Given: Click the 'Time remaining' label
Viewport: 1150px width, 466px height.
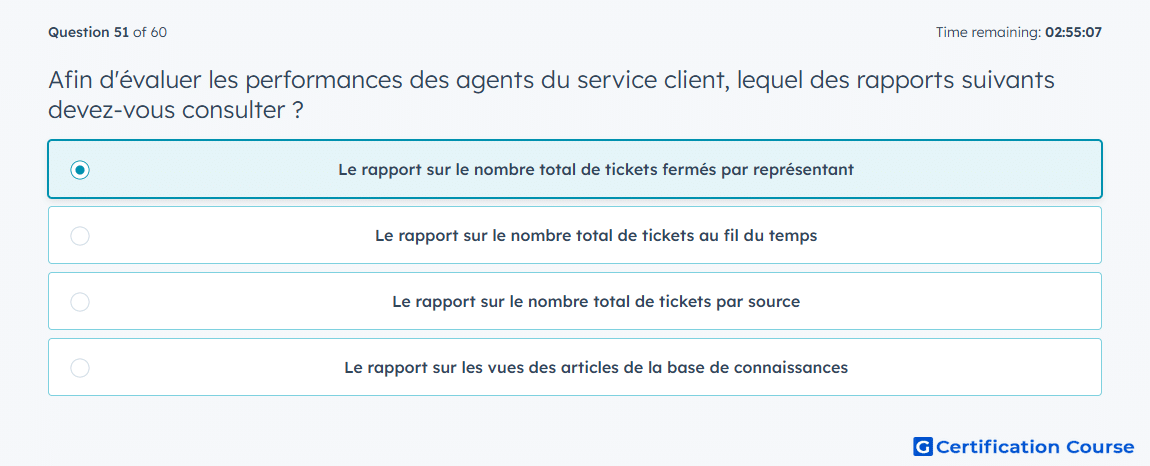Looking at the screenshot, I should coord(988,32).
